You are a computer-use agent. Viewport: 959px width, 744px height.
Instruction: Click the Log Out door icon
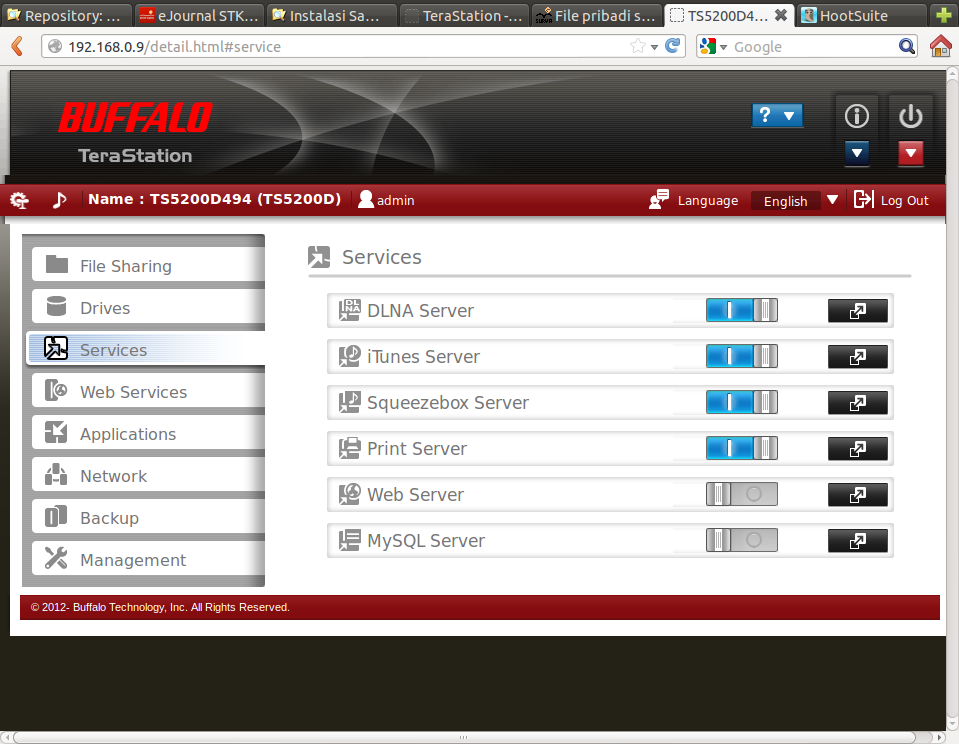pyautogui.click(x=864, y=199)
